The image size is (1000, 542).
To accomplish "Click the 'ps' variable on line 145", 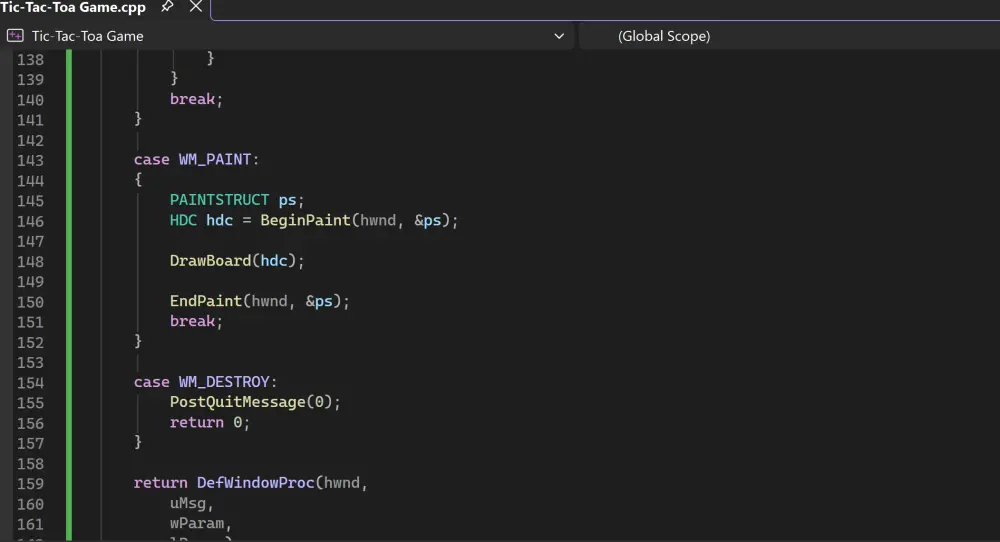I will click(x=287, y=201).
